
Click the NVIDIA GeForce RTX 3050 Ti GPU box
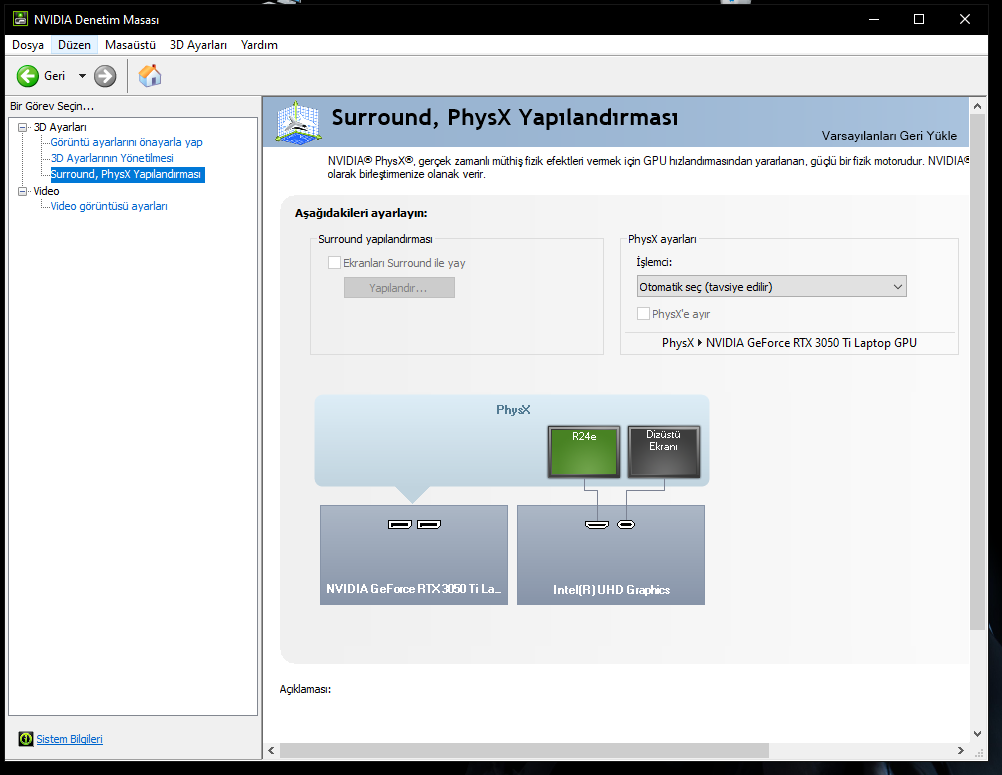[414, 555]
